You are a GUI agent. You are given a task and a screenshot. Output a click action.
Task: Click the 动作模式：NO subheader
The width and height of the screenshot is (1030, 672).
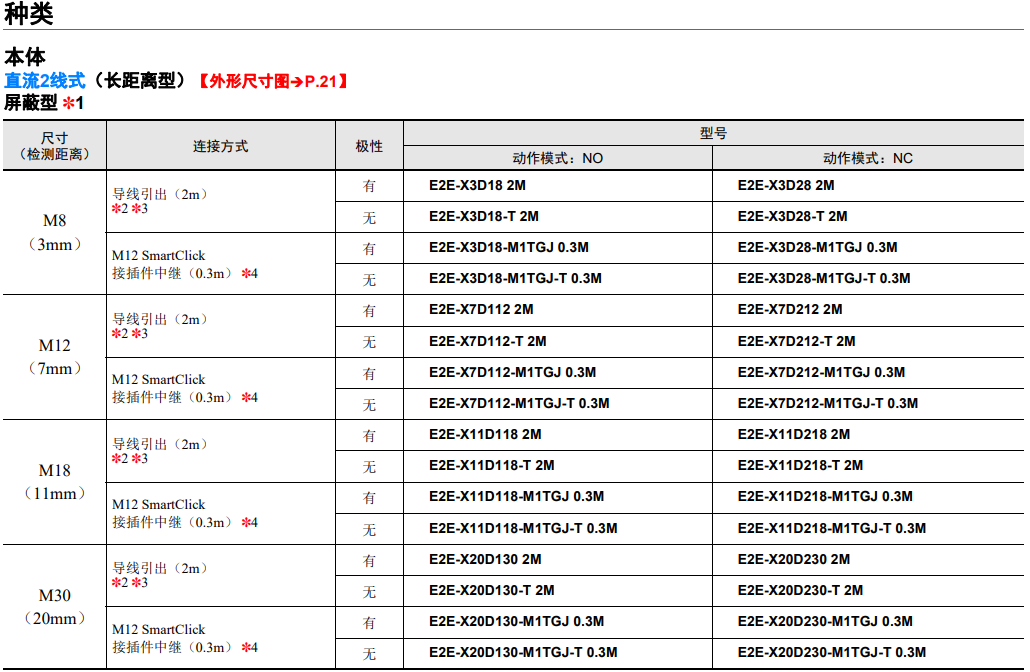(x=558, y=158)
